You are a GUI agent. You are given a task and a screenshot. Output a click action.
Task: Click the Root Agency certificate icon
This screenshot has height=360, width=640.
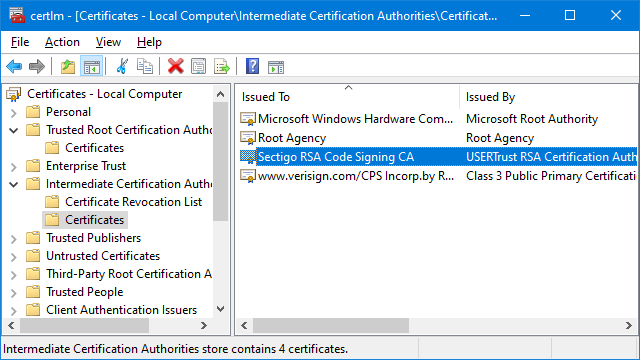[x=247, y=138]
